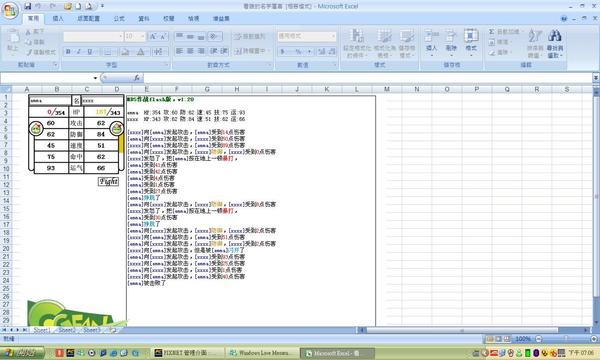The image size is (600, 360).
Task: Select column header M
Action: coord(387,89)
